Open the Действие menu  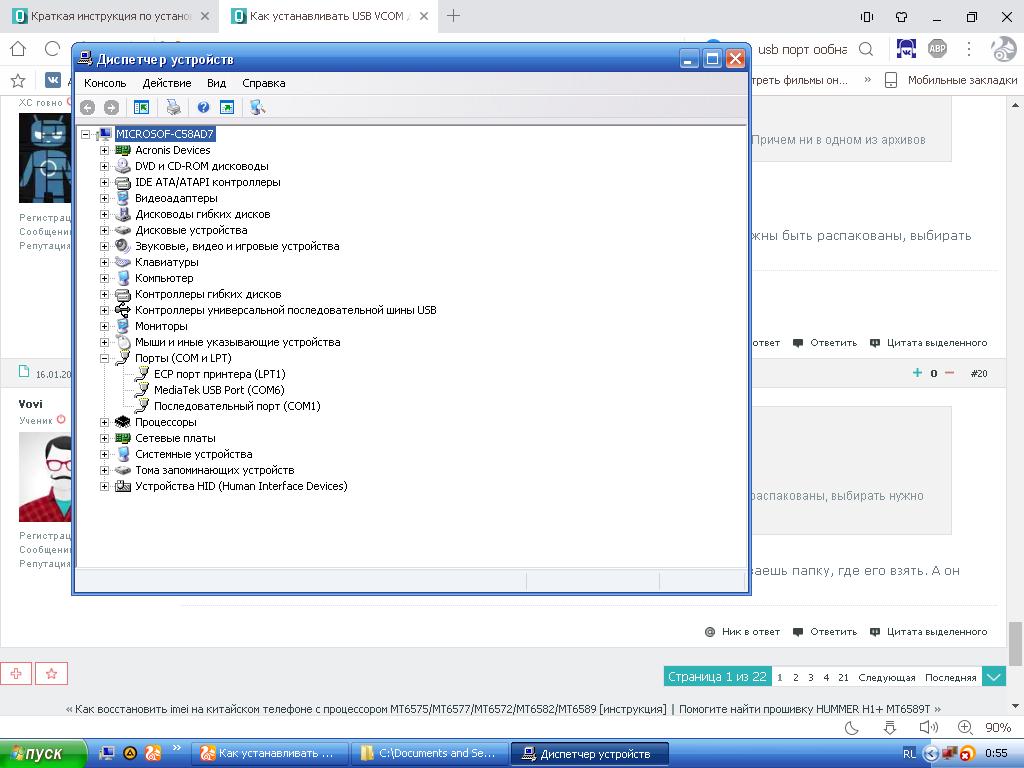(166, 83)
